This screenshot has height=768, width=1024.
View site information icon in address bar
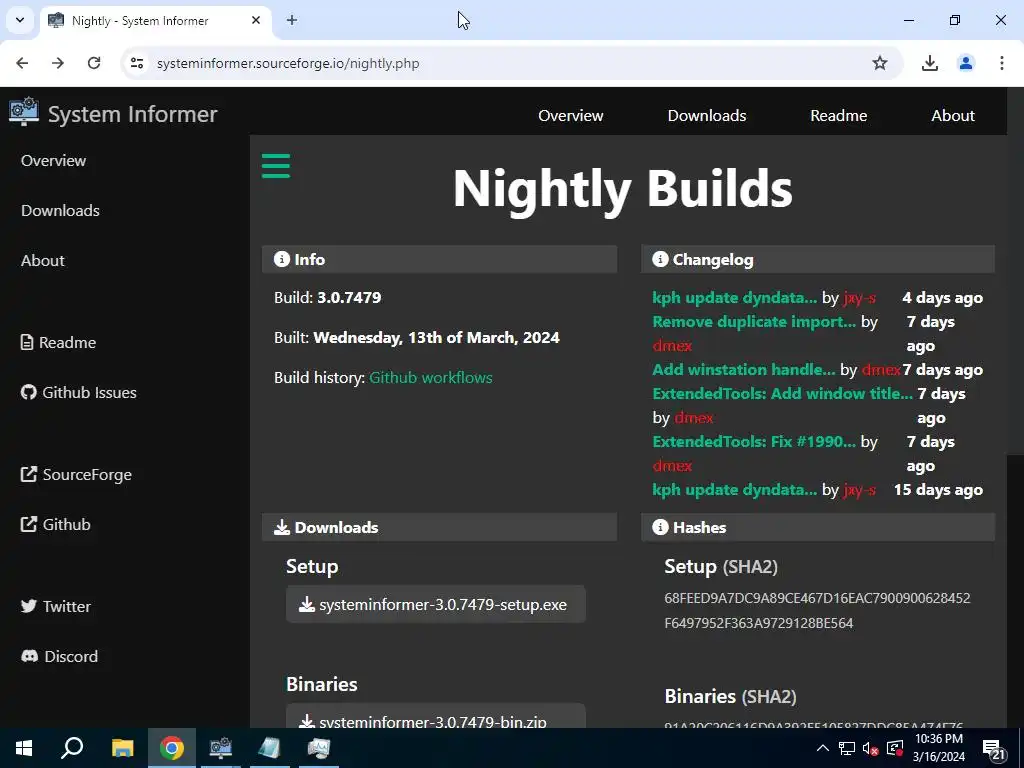pos(136,63)
